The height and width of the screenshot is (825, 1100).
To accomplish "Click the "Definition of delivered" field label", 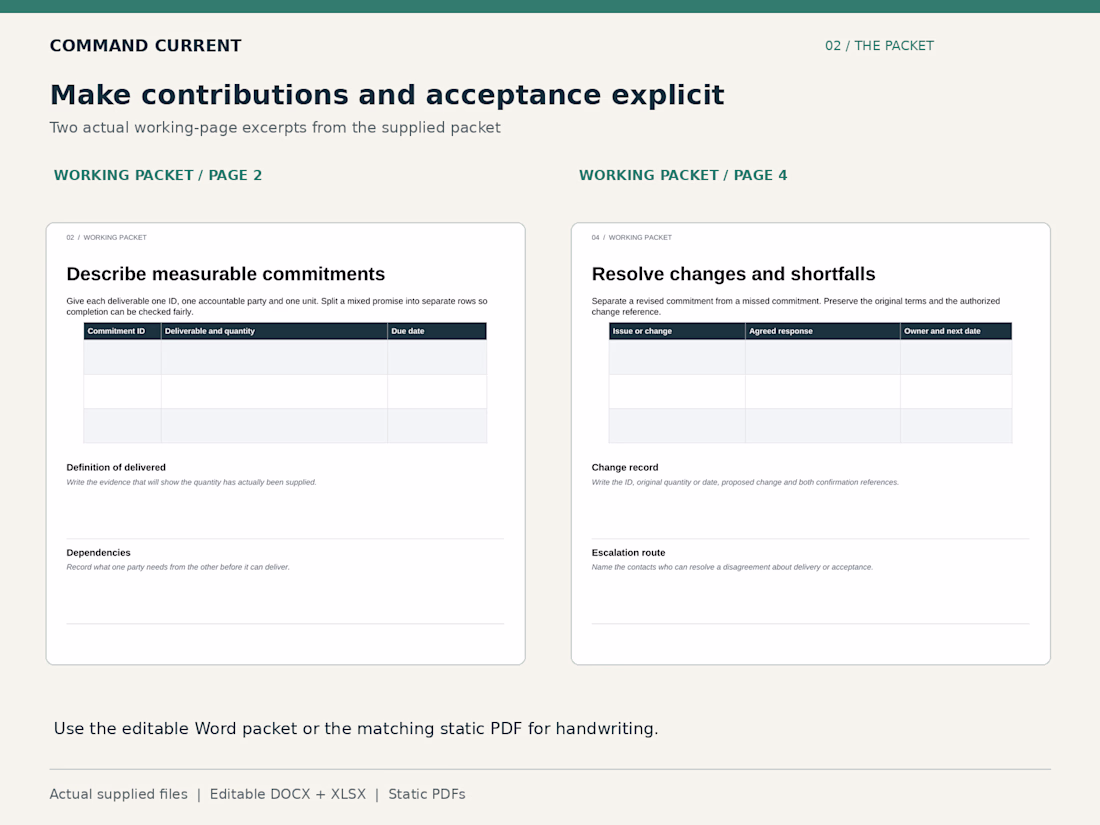I will pyautogui.click(x=116, y=467).
